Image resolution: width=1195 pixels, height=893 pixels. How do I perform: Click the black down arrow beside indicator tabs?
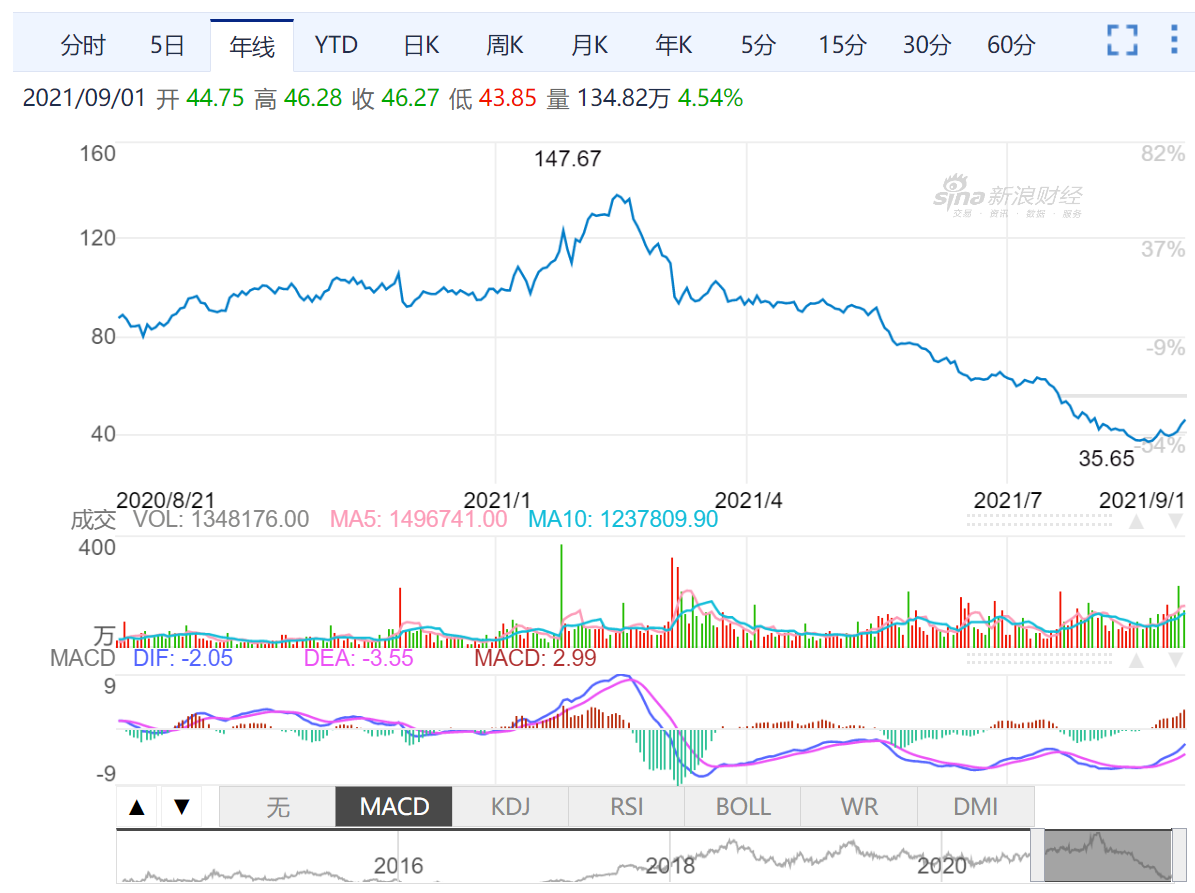click(181, 807)
